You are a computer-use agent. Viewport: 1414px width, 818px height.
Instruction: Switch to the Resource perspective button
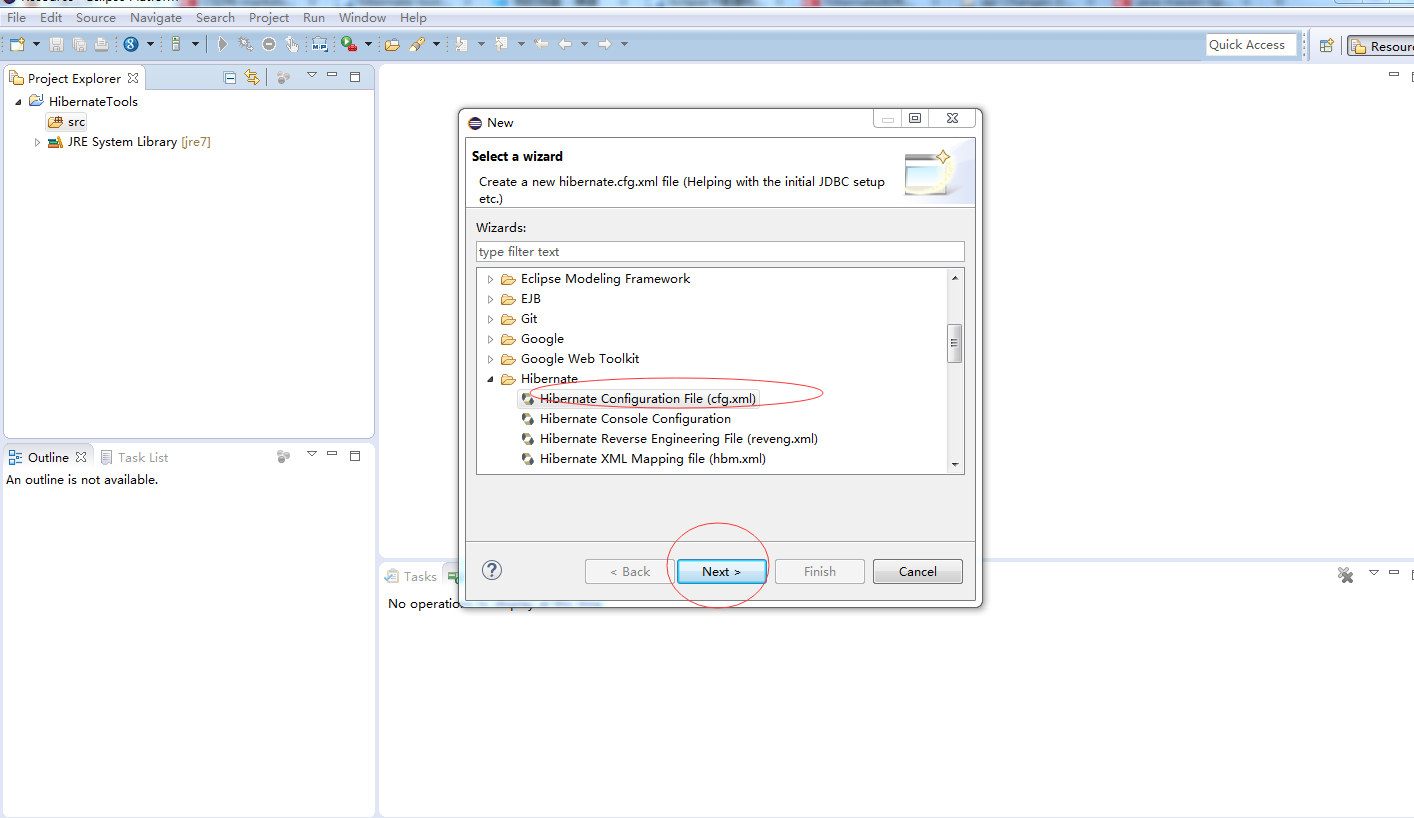pos(1381,46)
